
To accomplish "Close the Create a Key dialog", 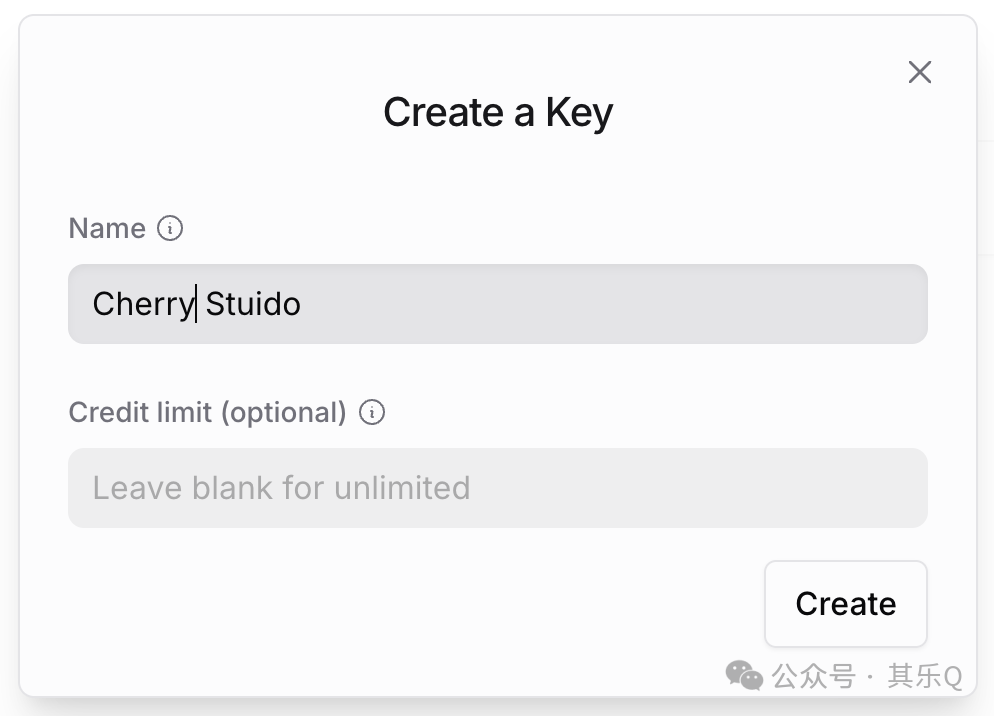I will tap(919, 72).
